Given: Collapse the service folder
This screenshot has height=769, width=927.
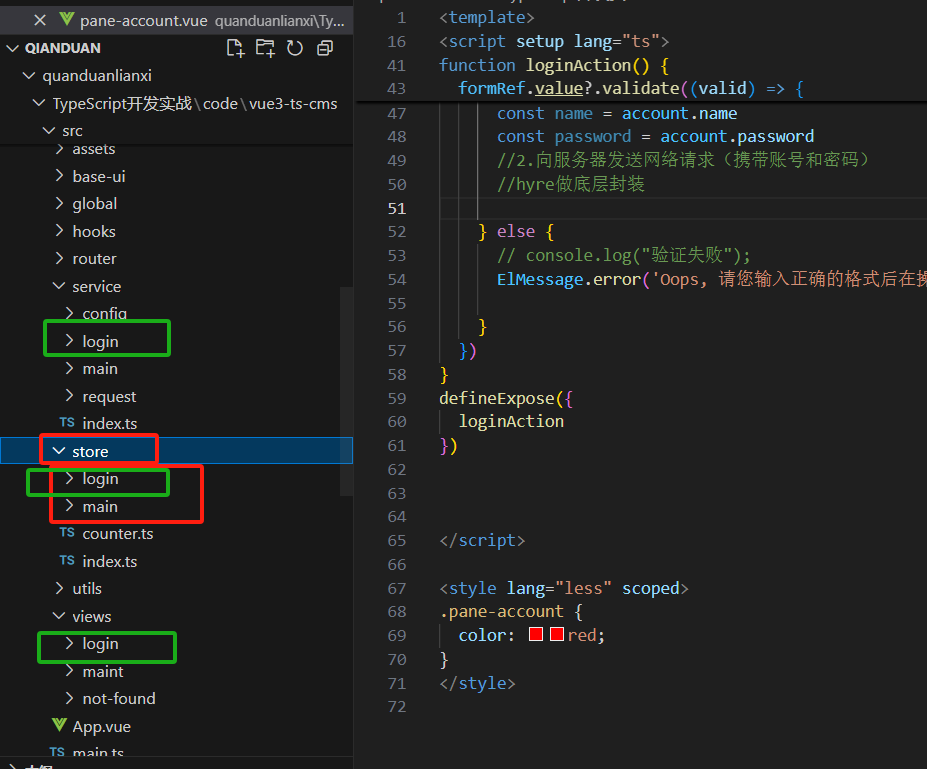Looking at the screenshot, I should click(x=59, y=286).
